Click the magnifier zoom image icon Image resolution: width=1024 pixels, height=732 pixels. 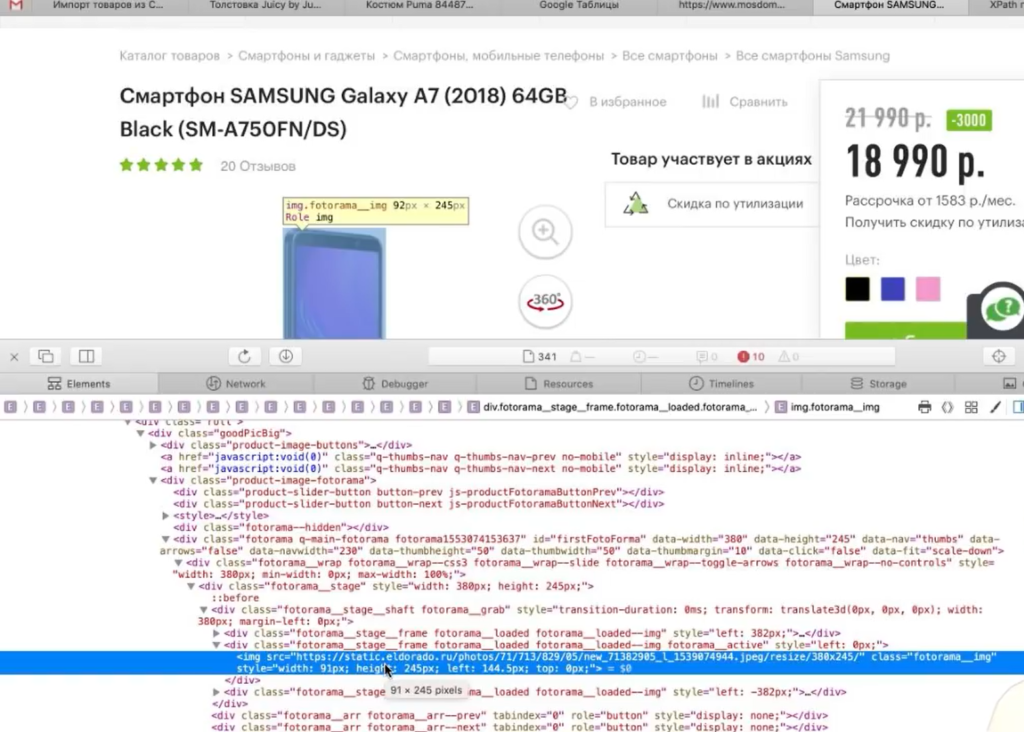click(545, 232)
